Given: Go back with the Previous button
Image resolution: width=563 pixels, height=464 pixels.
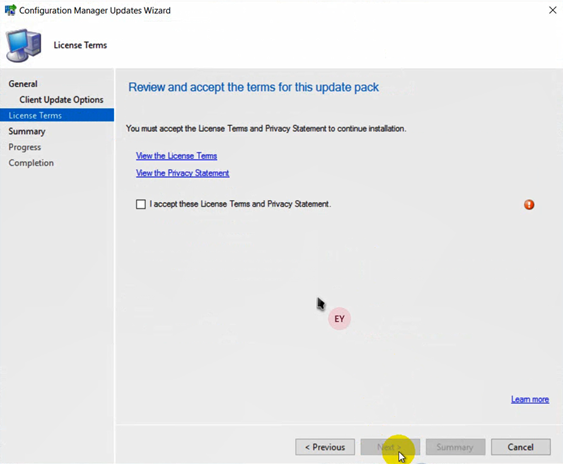Looking at the screenshot, I should coord(325,447).
